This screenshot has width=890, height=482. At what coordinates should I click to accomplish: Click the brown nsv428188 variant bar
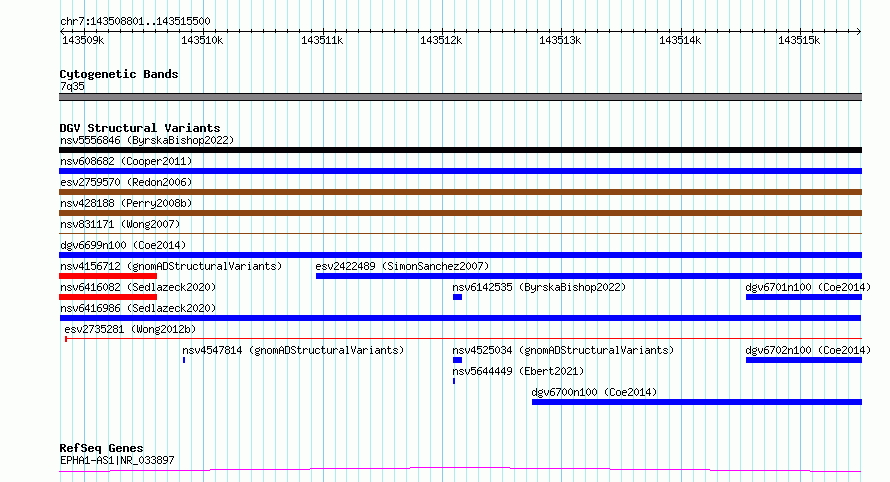460,213
